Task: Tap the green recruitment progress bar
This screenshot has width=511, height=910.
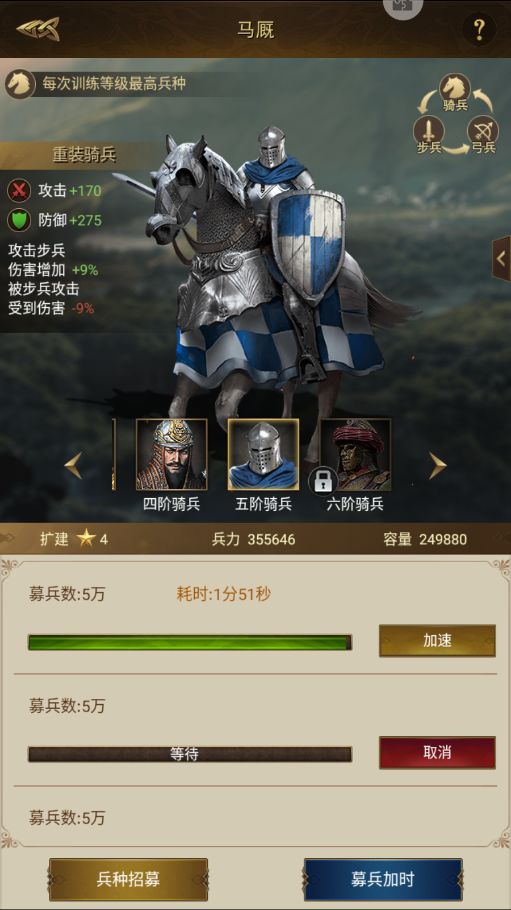Action: pos(190,642)
